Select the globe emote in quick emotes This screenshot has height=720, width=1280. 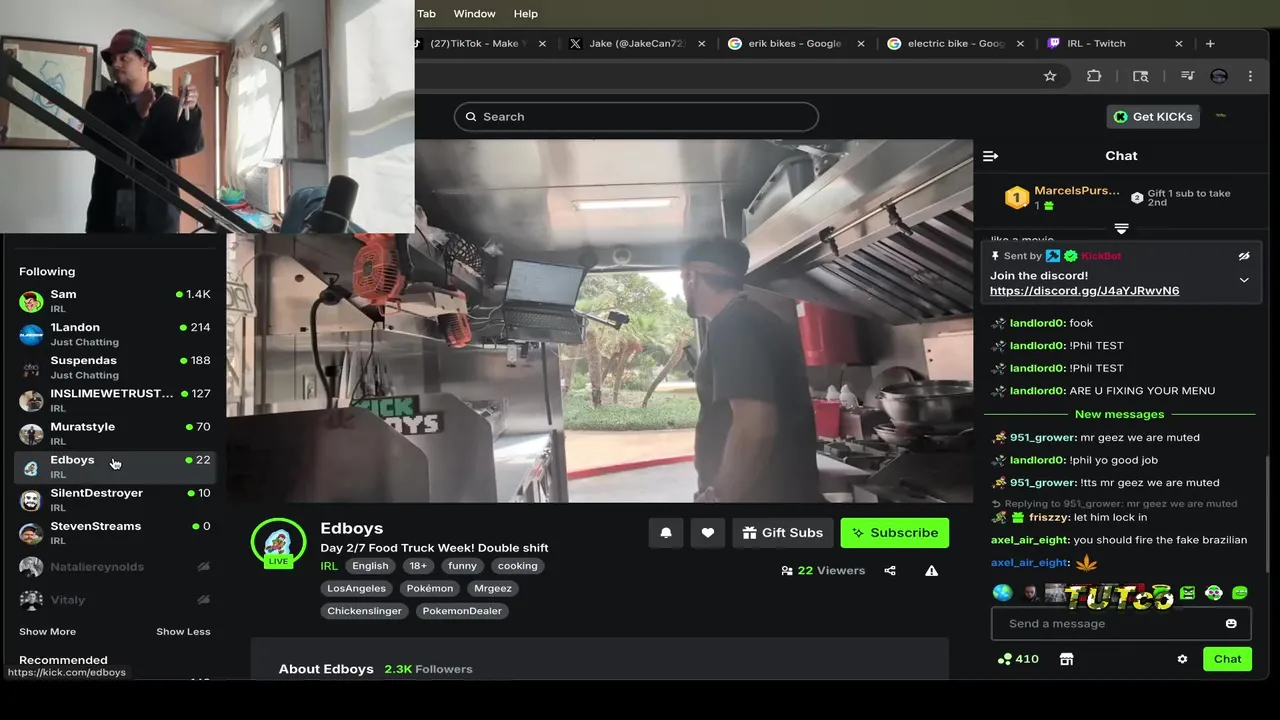1002,593
